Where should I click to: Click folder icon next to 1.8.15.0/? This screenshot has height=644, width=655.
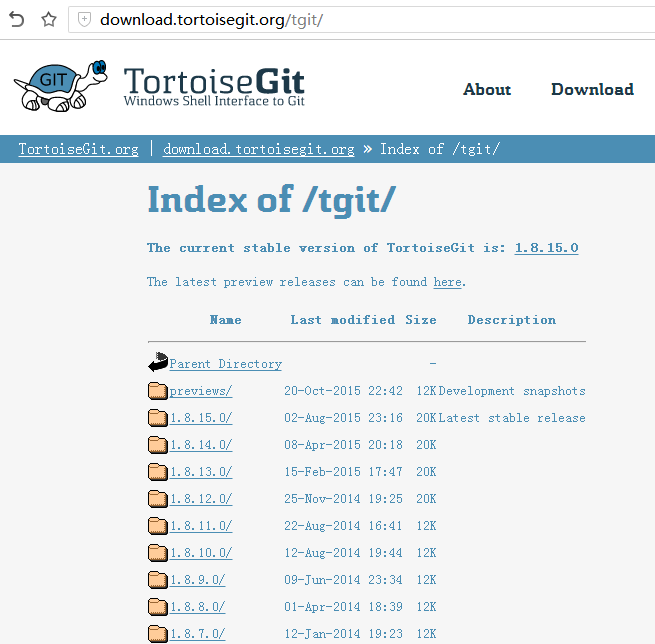pyautogui.click(x=158, y=418)
